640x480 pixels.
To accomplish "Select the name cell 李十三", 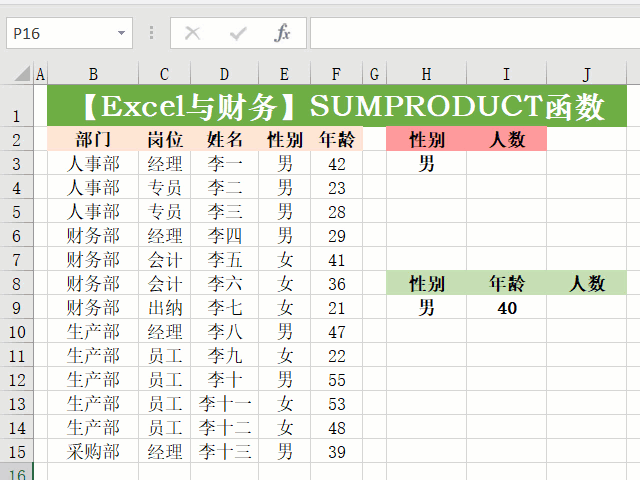I will point(224,451).
